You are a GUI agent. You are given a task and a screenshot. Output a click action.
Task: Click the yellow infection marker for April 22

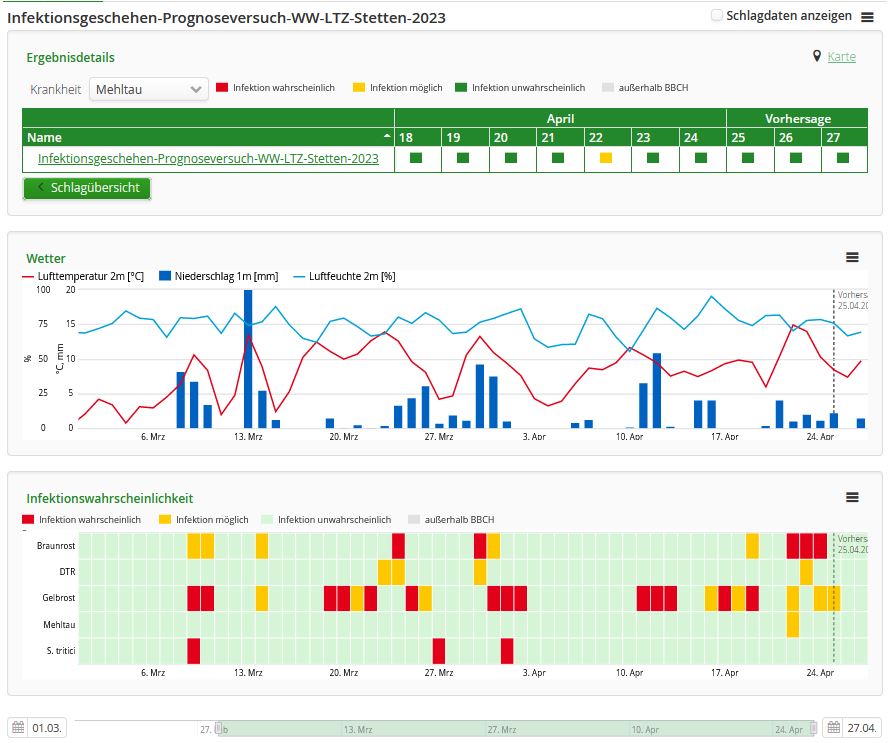605,158
